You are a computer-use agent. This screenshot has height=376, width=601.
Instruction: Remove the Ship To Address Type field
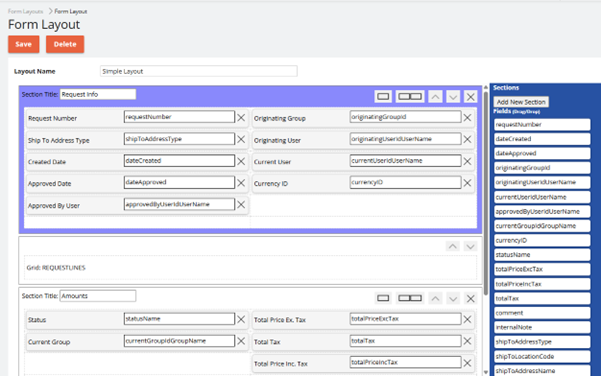point(241,140)
